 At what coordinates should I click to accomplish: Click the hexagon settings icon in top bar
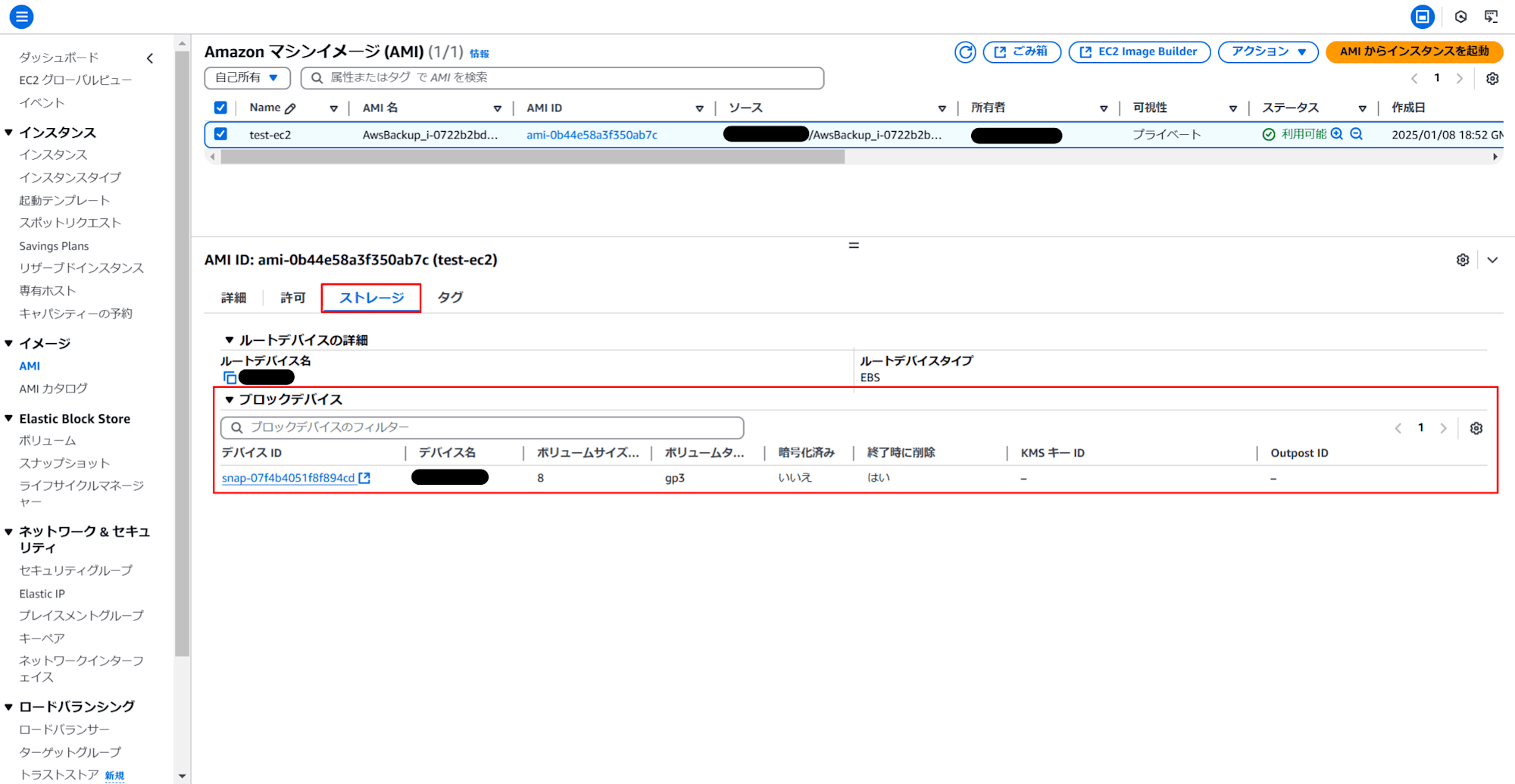[1460, 16]
